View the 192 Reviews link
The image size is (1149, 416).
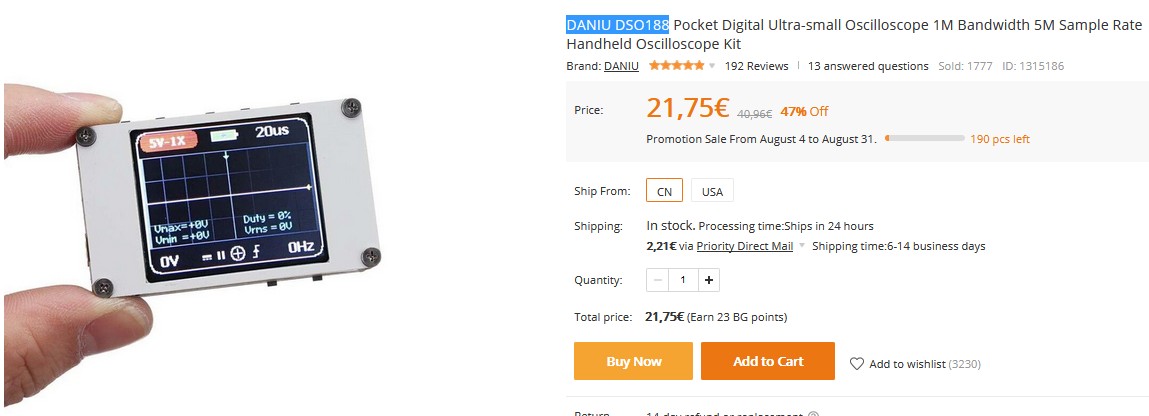tap(756, 66)
